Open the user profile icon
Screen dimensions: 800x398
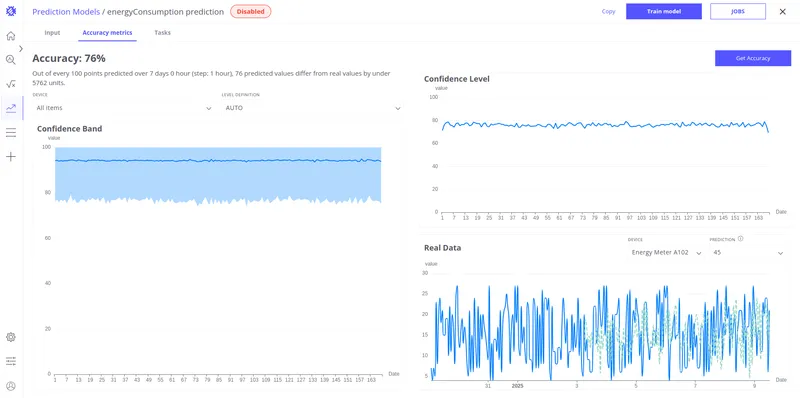11,386
